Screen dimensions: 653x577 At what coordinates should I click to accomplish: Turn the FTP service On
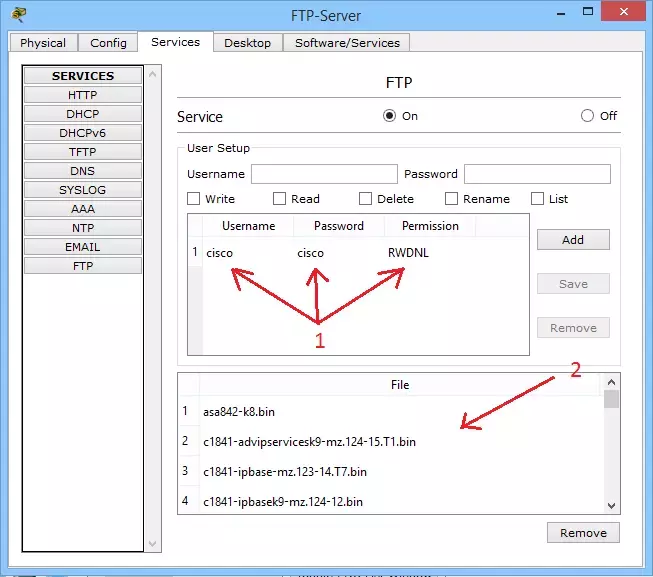(x=389, y=116)
